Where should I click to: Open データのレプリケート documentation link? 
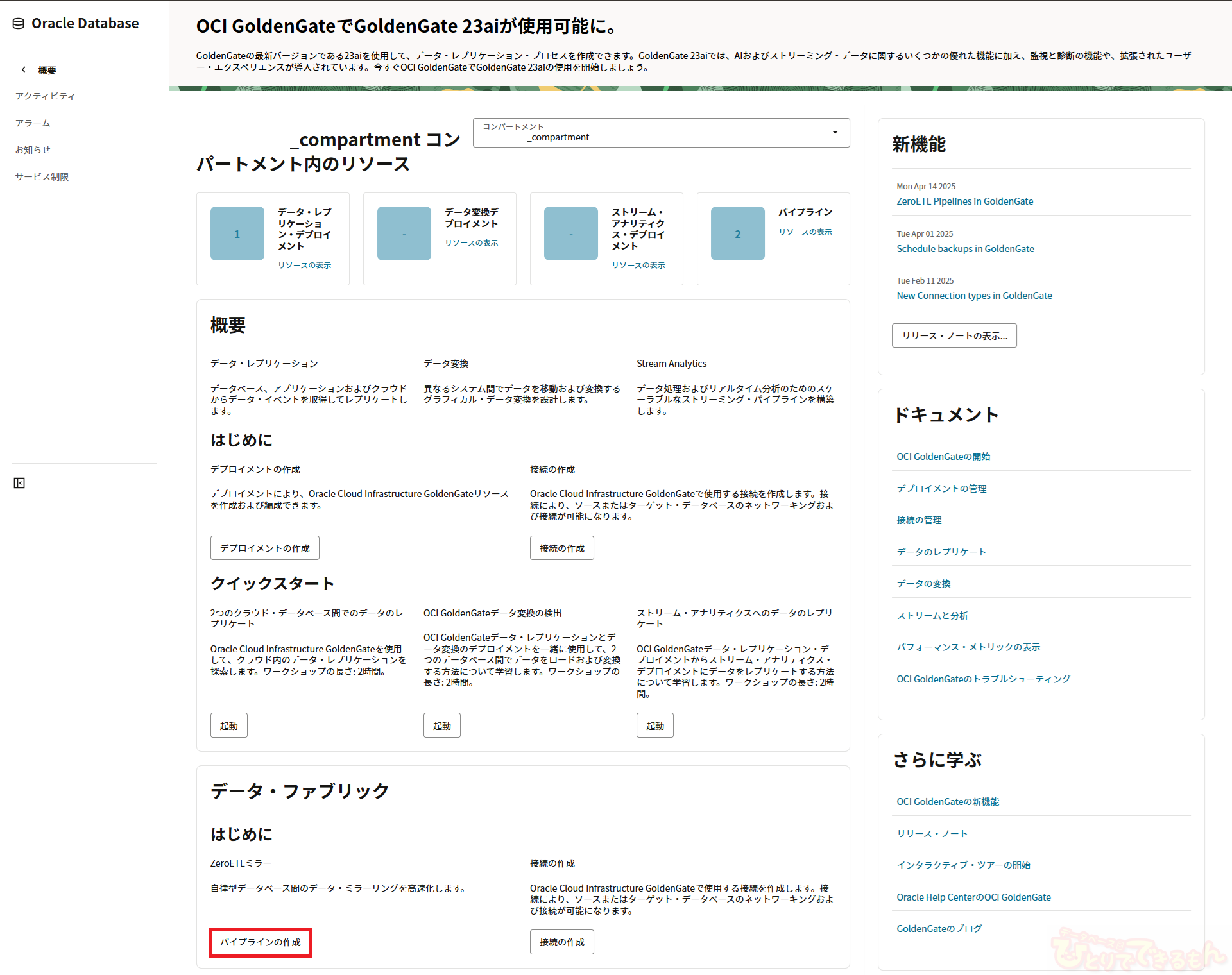pyautogui.click(x=941, y=552)
